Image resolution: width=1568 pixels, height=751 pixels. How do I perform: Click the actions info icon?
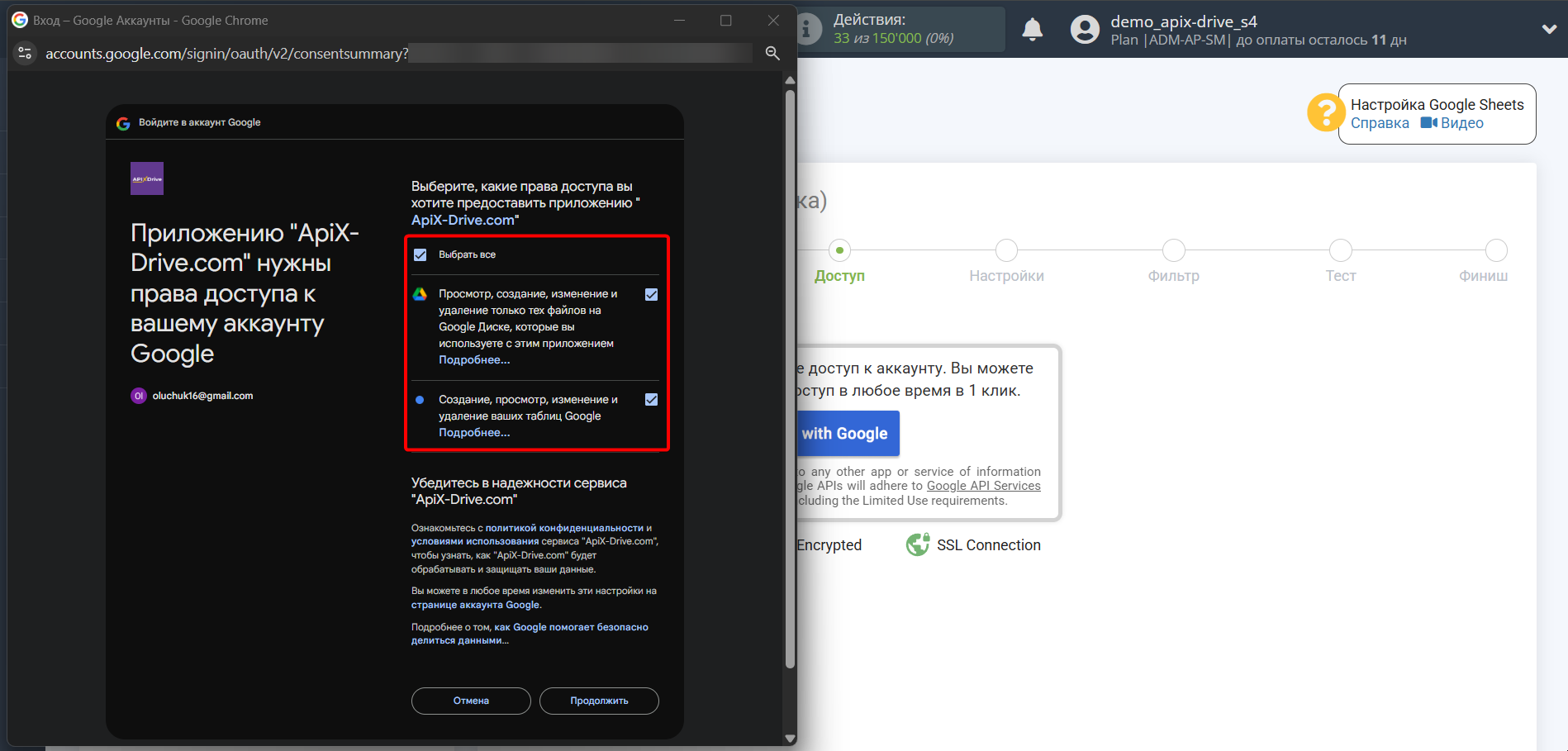click(x=810, y=30)
